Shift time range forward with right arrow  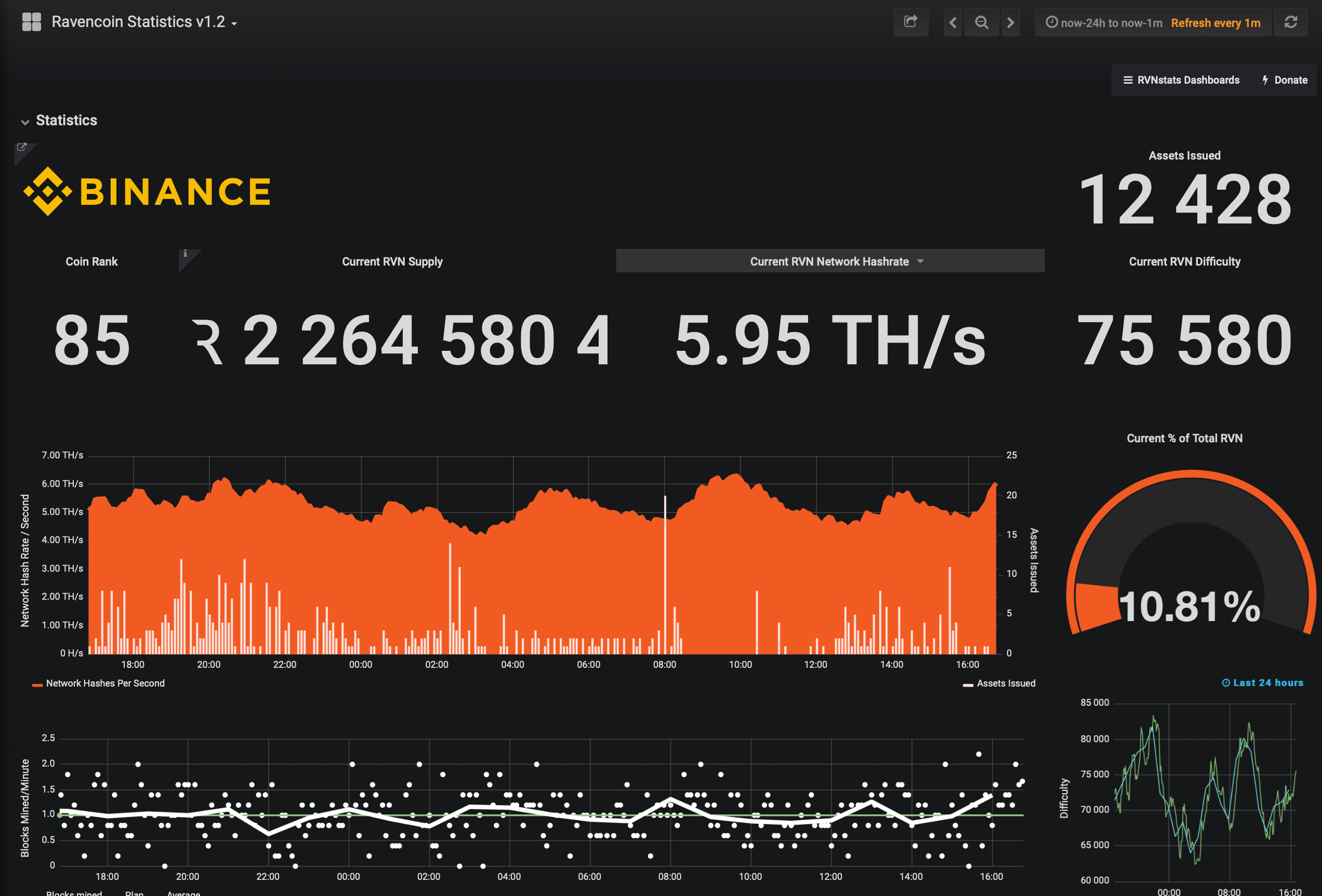(x=1010, y=22)
